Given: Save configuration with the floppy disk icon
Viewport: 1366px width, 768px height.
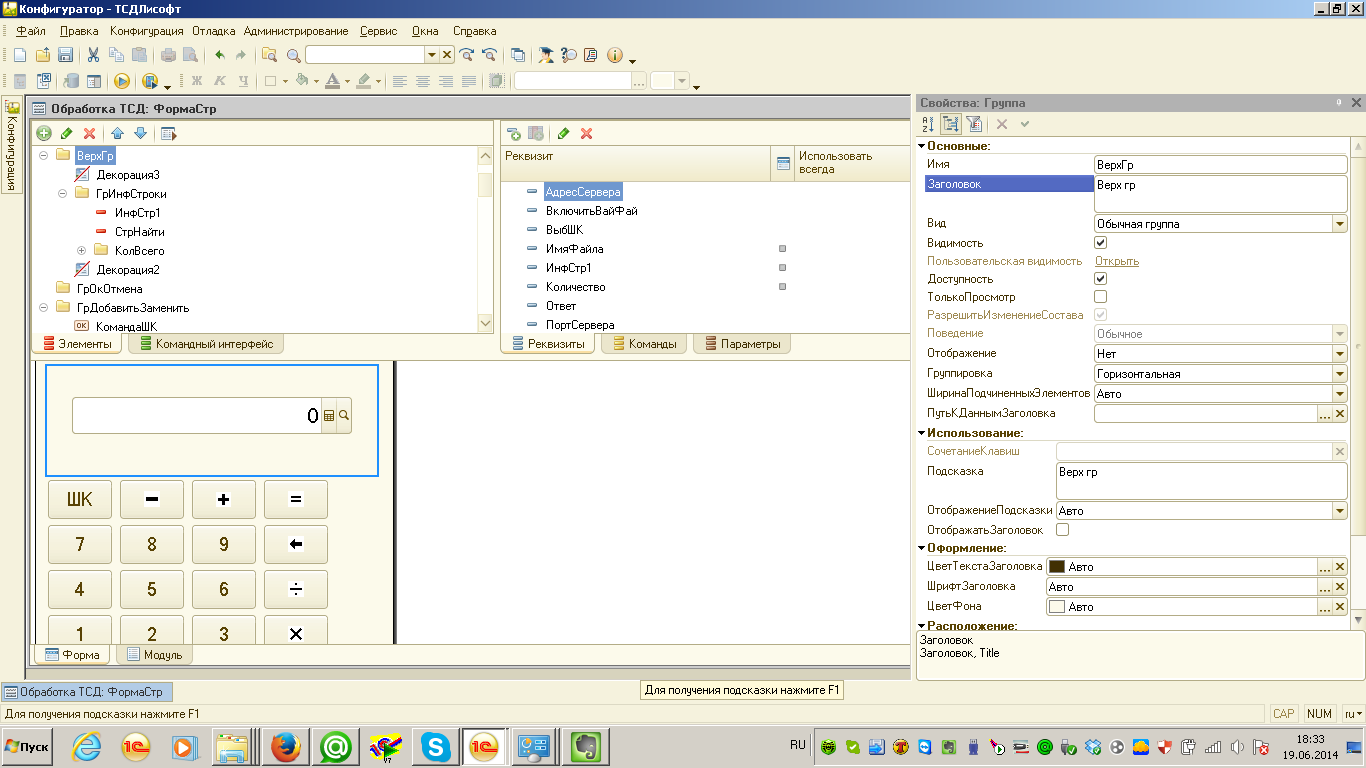Looking at the screenshot, I should pos(65,55).
